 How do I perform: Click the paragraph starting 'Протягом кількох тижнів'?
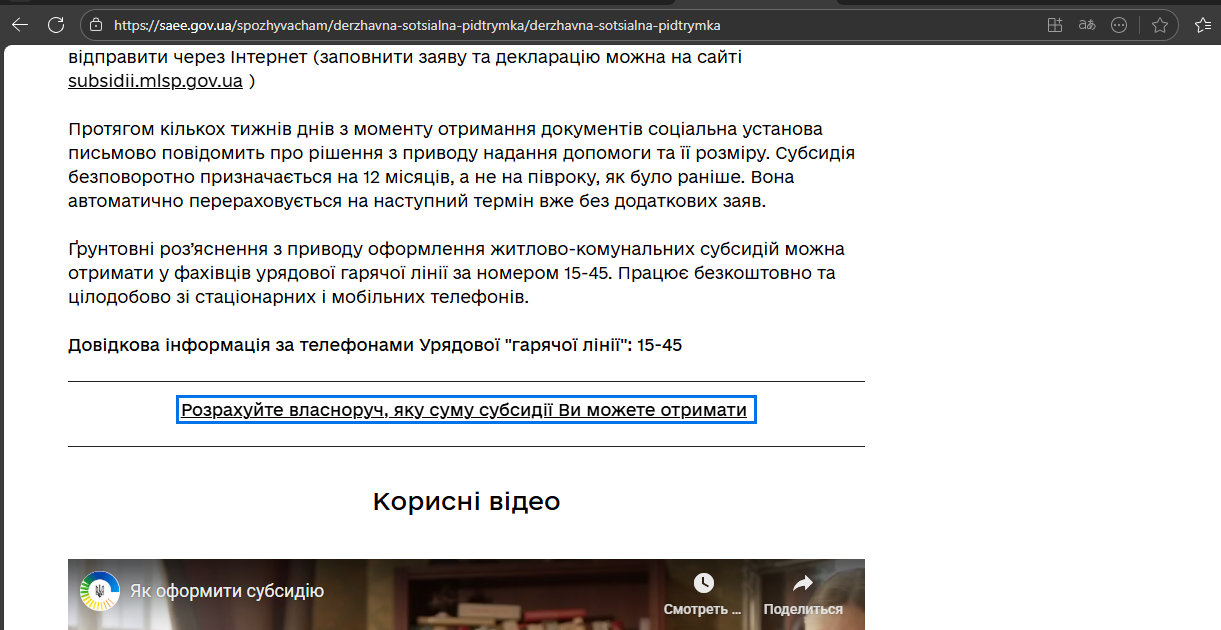point(462,165)
